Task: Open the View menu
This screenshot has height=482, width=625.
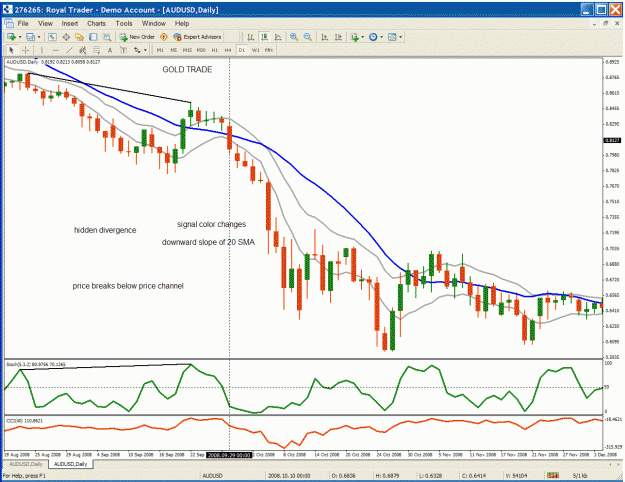Action: coord(45,24)
